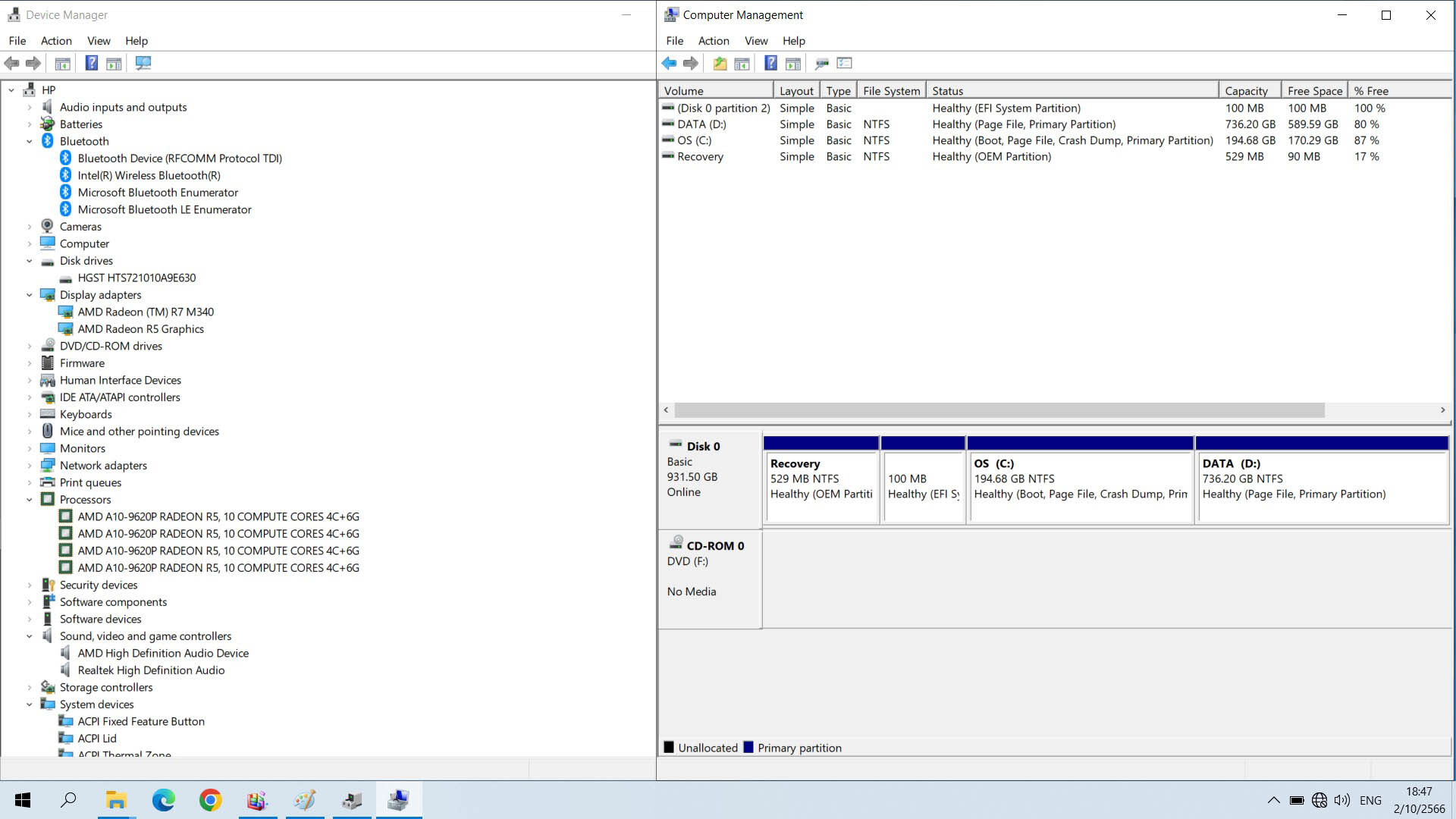The image size is (1456, 819).
Task: Toggle console tree icon in Device Manager toolbar
Action: click(63, 64)
